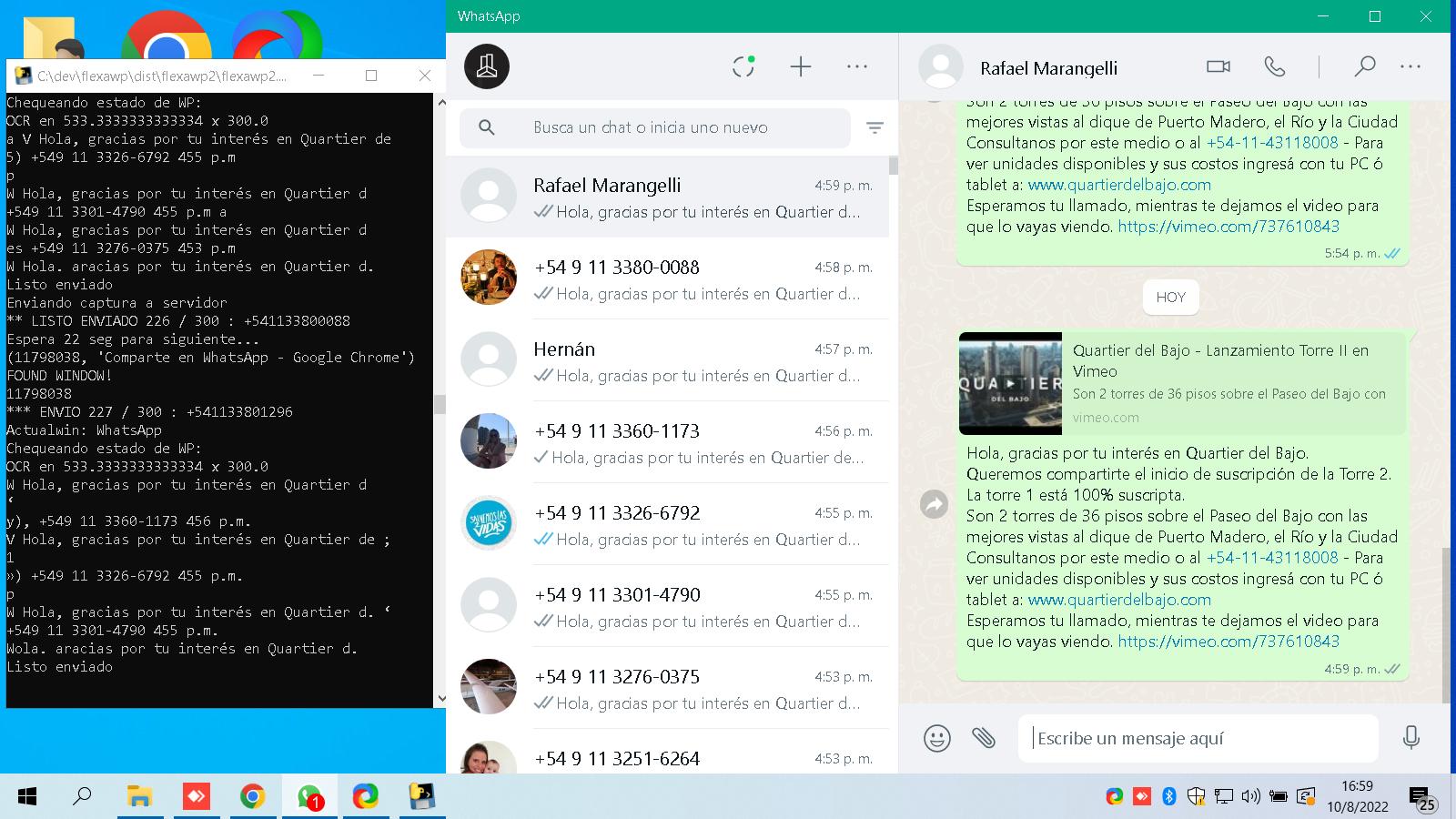Open AnyDesk red icon on taskbar

click(196, 797)
